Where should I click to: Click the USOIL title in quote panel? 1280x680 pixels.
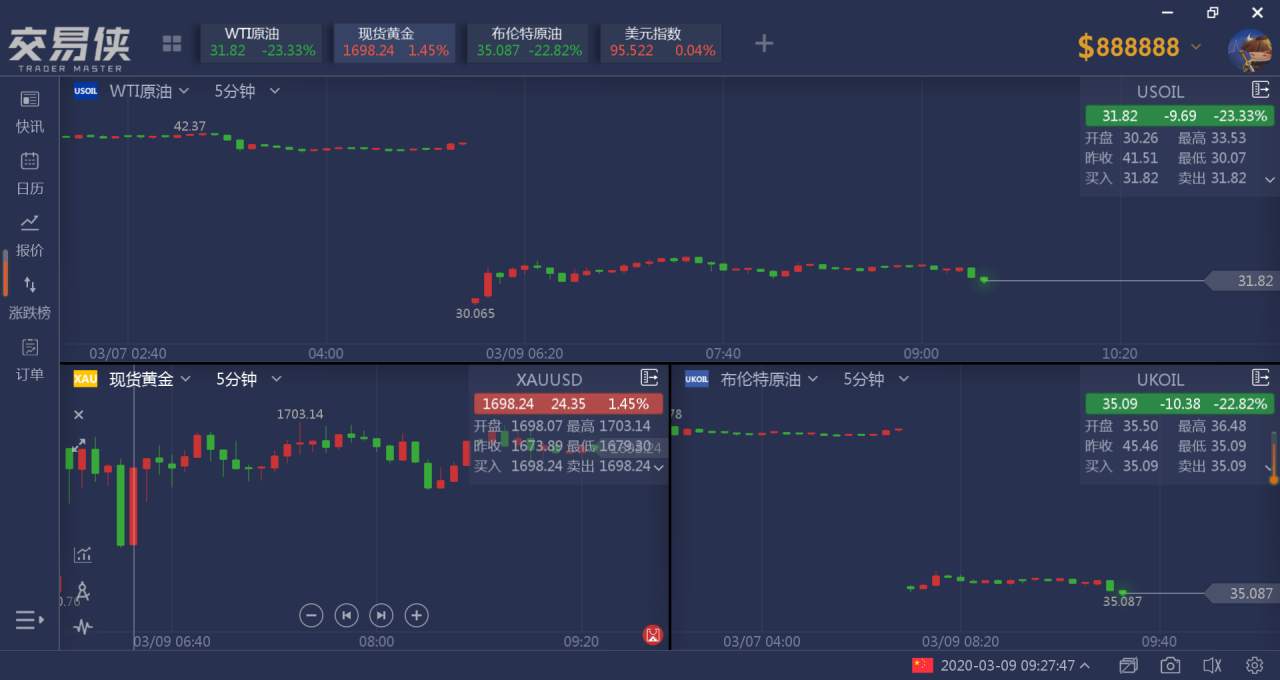pos(1160,91)
